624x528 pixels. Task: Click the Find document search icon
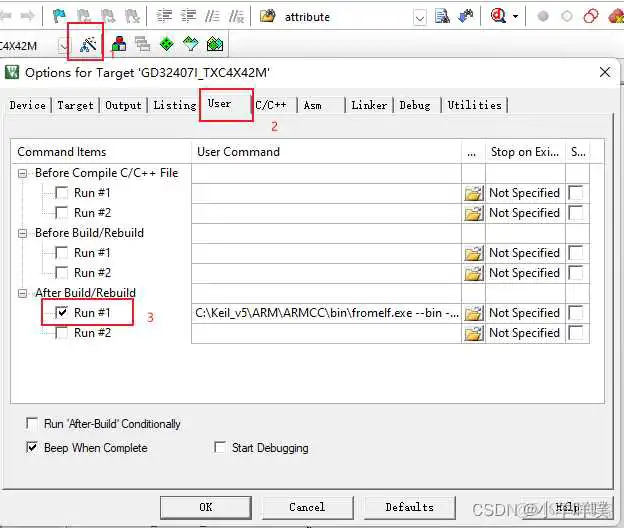442,16
